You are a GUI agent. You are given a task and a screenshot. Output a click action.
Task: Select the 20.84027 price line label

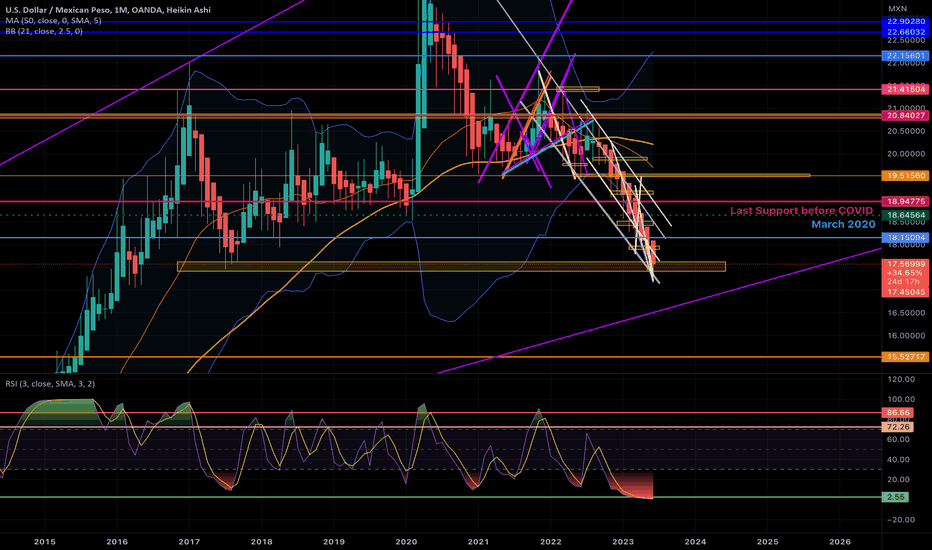pyautogui.click(x=906, y=115)
